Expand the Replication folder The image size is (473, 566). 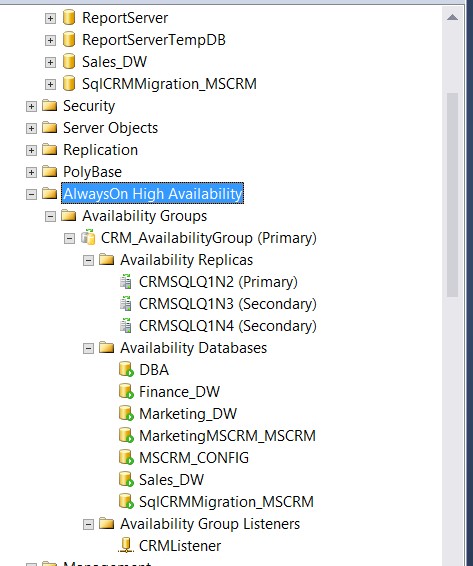31,151
